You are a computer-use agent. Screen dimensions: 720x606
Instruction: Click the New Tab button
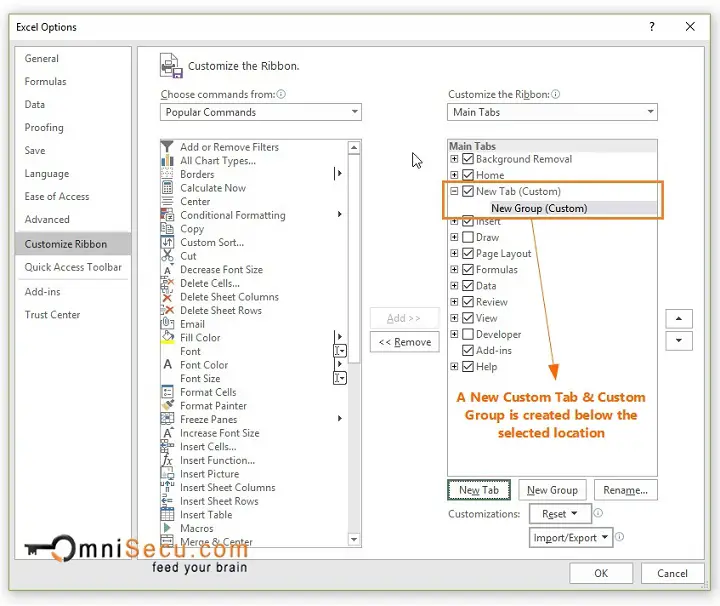click(x=479, y=490)
